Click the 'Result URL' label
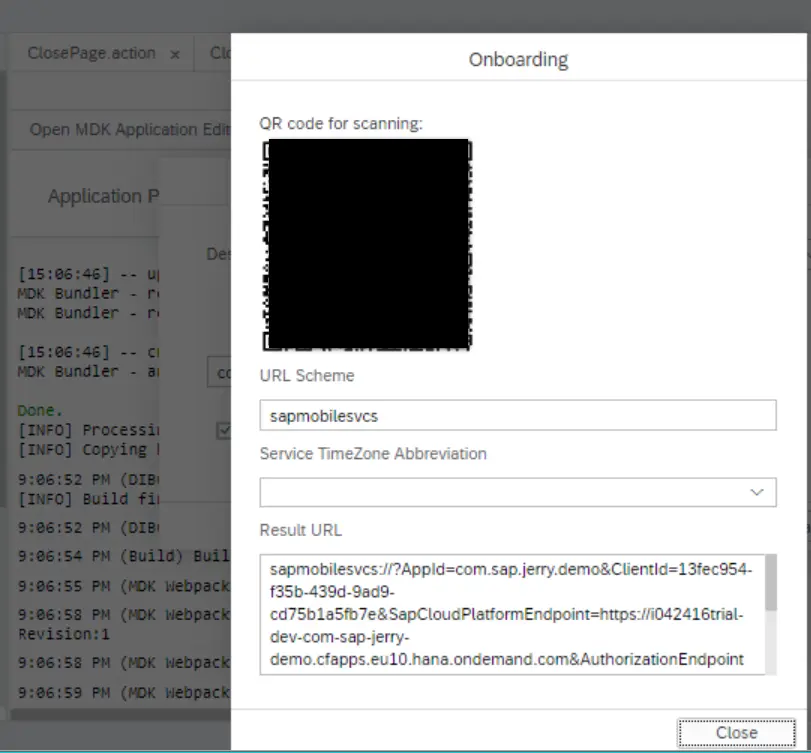Viewport: 811px width, 753px height. point(301,530)
